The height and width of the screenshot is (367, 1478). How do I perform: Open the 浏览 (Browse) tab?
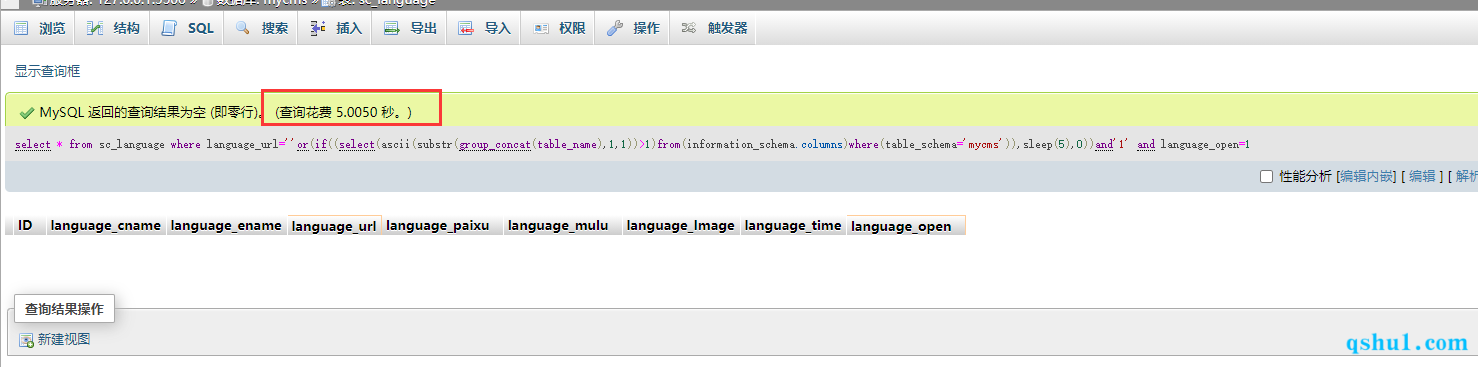(40, 28)
